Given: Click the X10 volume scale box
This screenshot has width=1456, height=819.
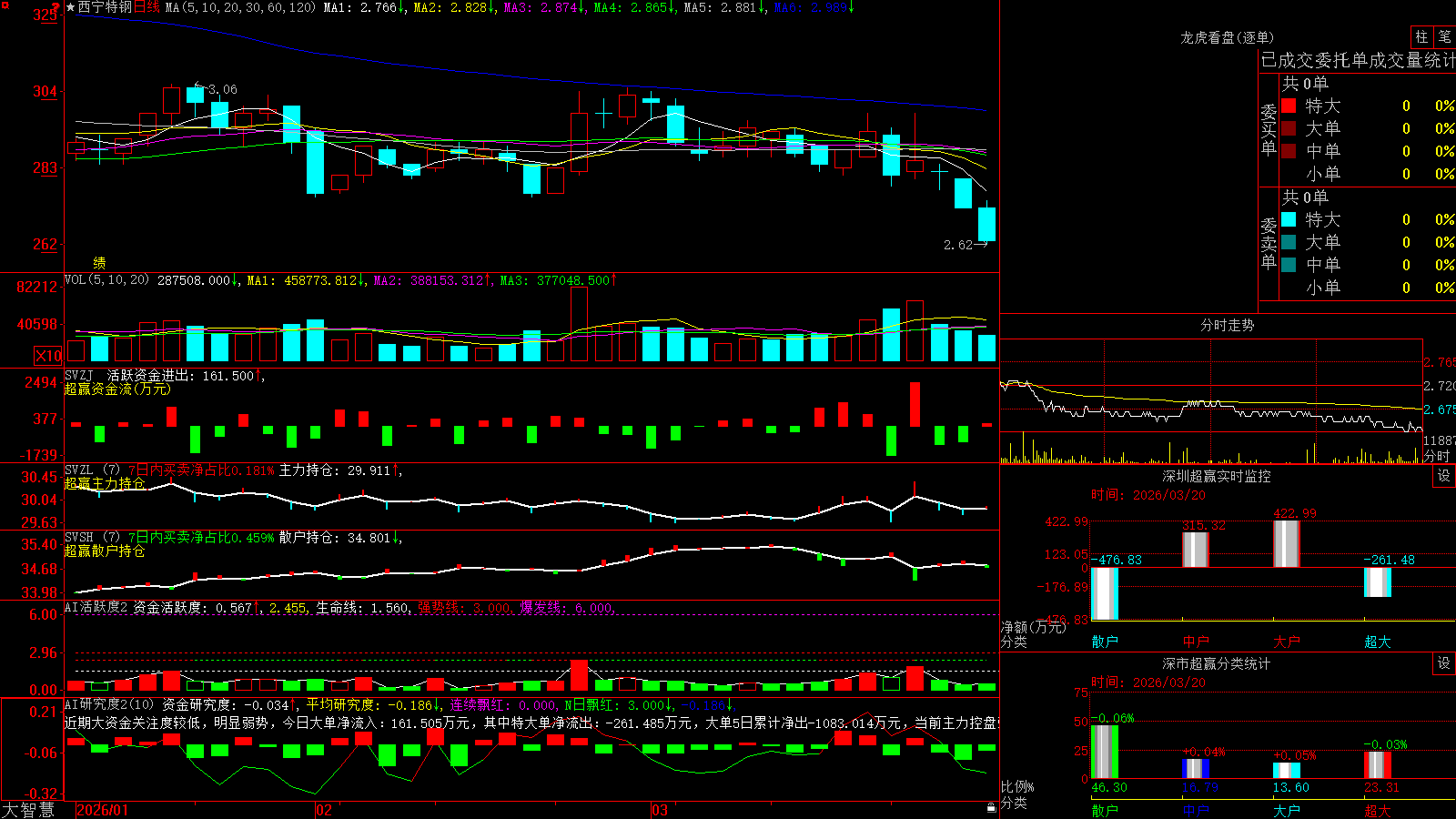Looking at the screenshot, I should point(48,356).
